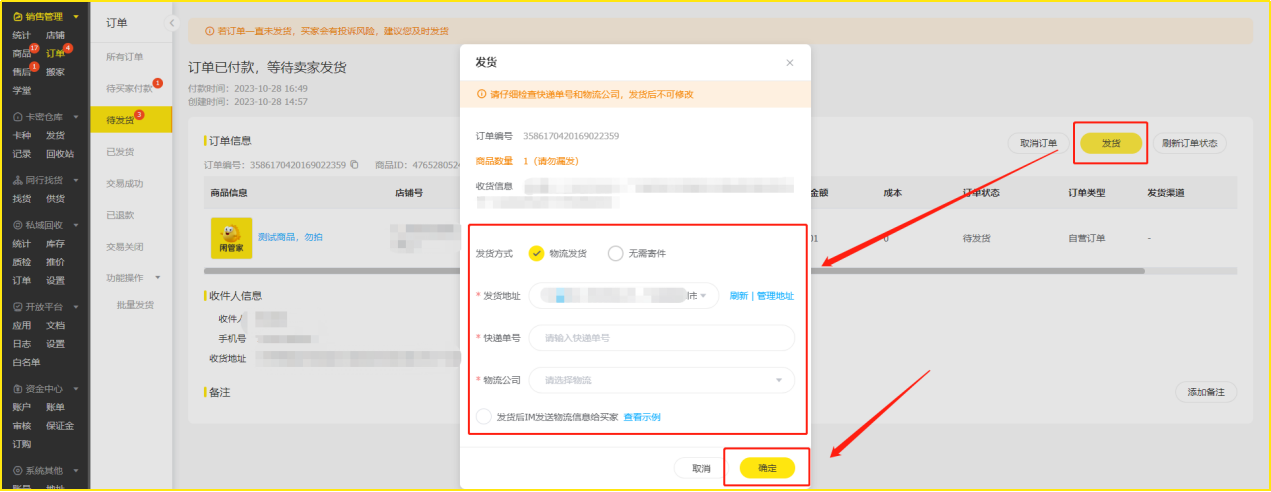The height and width of the screenshot is (492, 1271).
Task: Click the 管理地址 link
Action: point(775,296)
